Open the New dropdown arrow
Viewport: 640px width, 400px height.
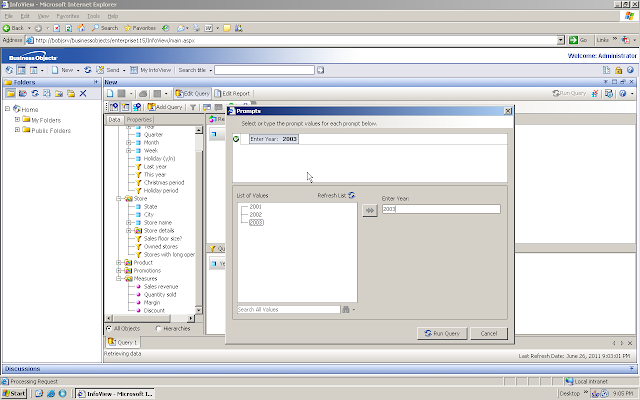pyautogui.click(x=78, y=70)
